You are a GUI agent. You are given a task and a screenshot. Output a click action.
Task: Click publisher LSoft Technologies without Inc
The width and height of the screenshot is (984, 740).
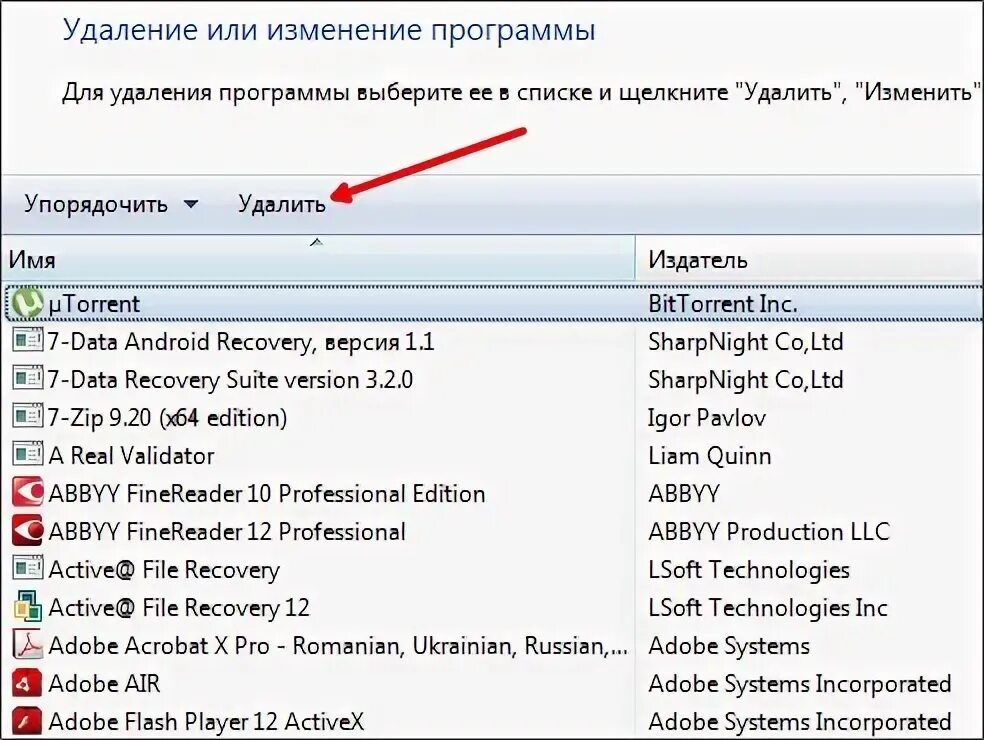(x=749, y=570)
